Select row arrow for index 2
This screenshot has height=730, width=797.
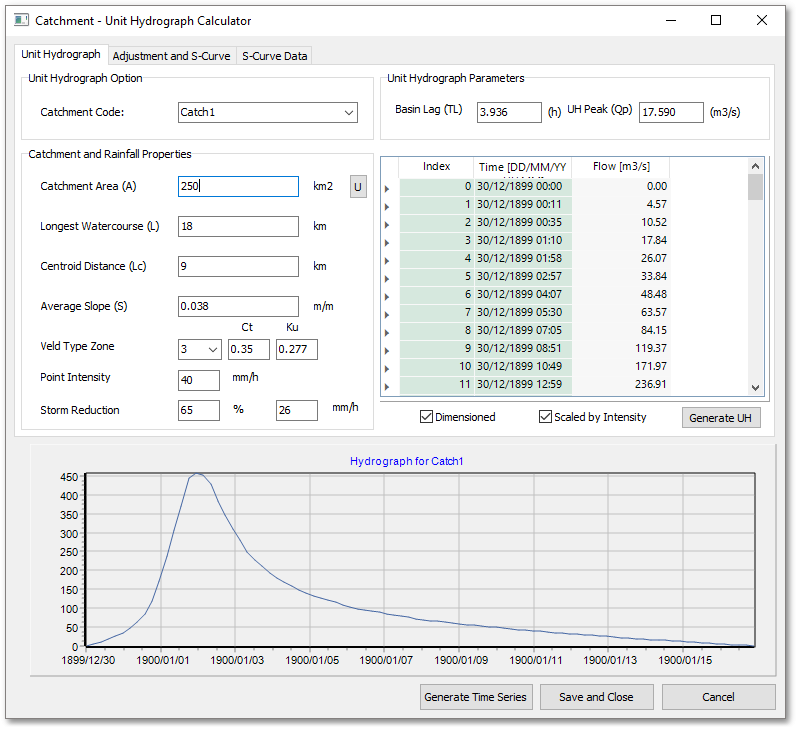tap(387, 225)
